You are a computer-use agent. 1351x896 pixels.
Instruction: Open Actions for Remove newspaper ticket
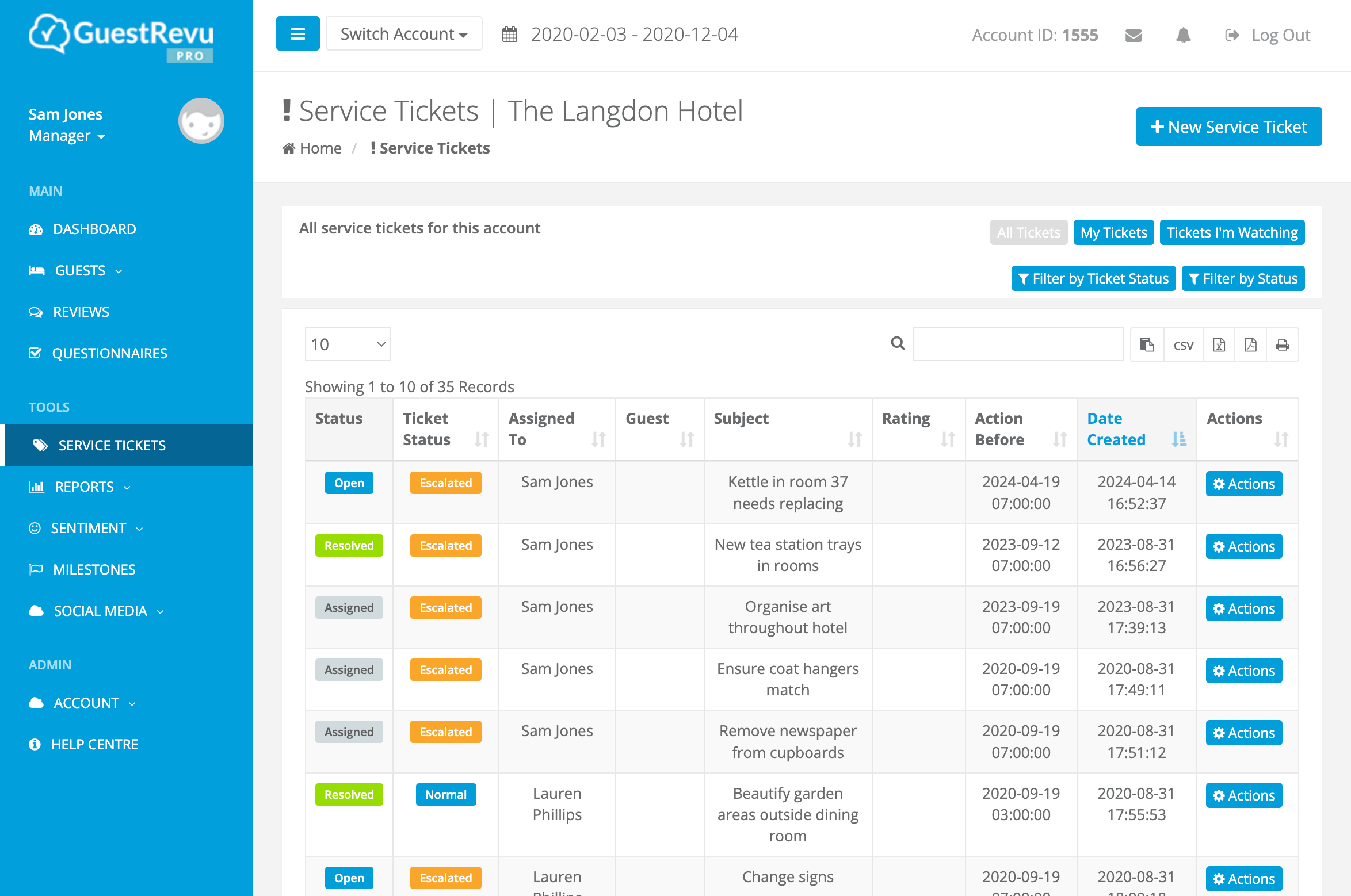pos(1243,733)
